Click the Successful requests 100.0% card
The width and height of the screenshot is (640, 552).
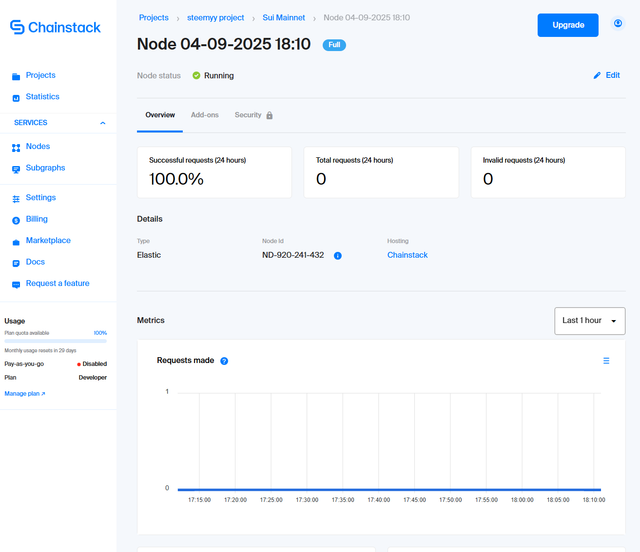pos(214,172)
